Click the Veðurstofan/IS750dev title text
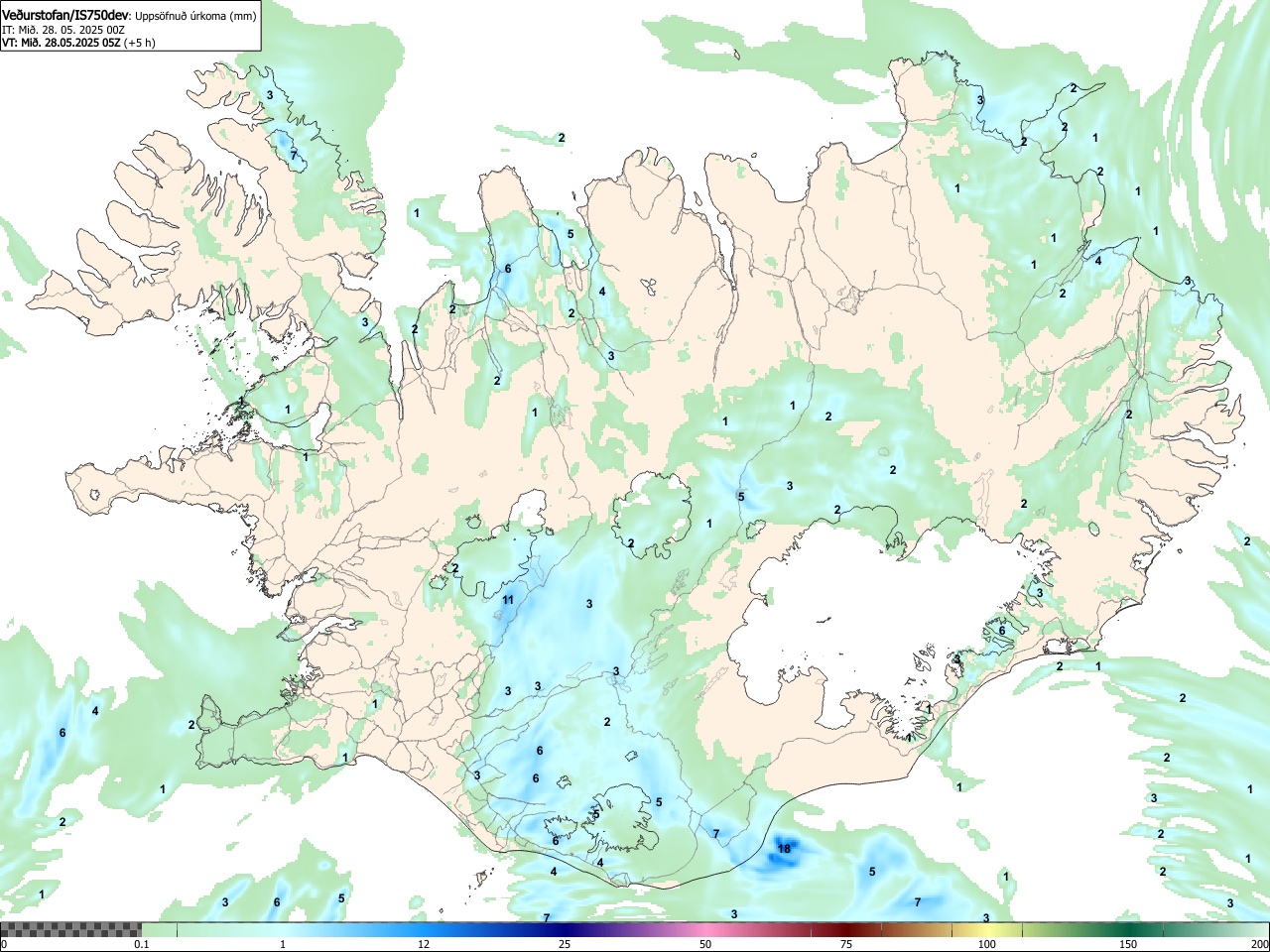Viewport: 1270px width, 952px height. tap(65, 15)
